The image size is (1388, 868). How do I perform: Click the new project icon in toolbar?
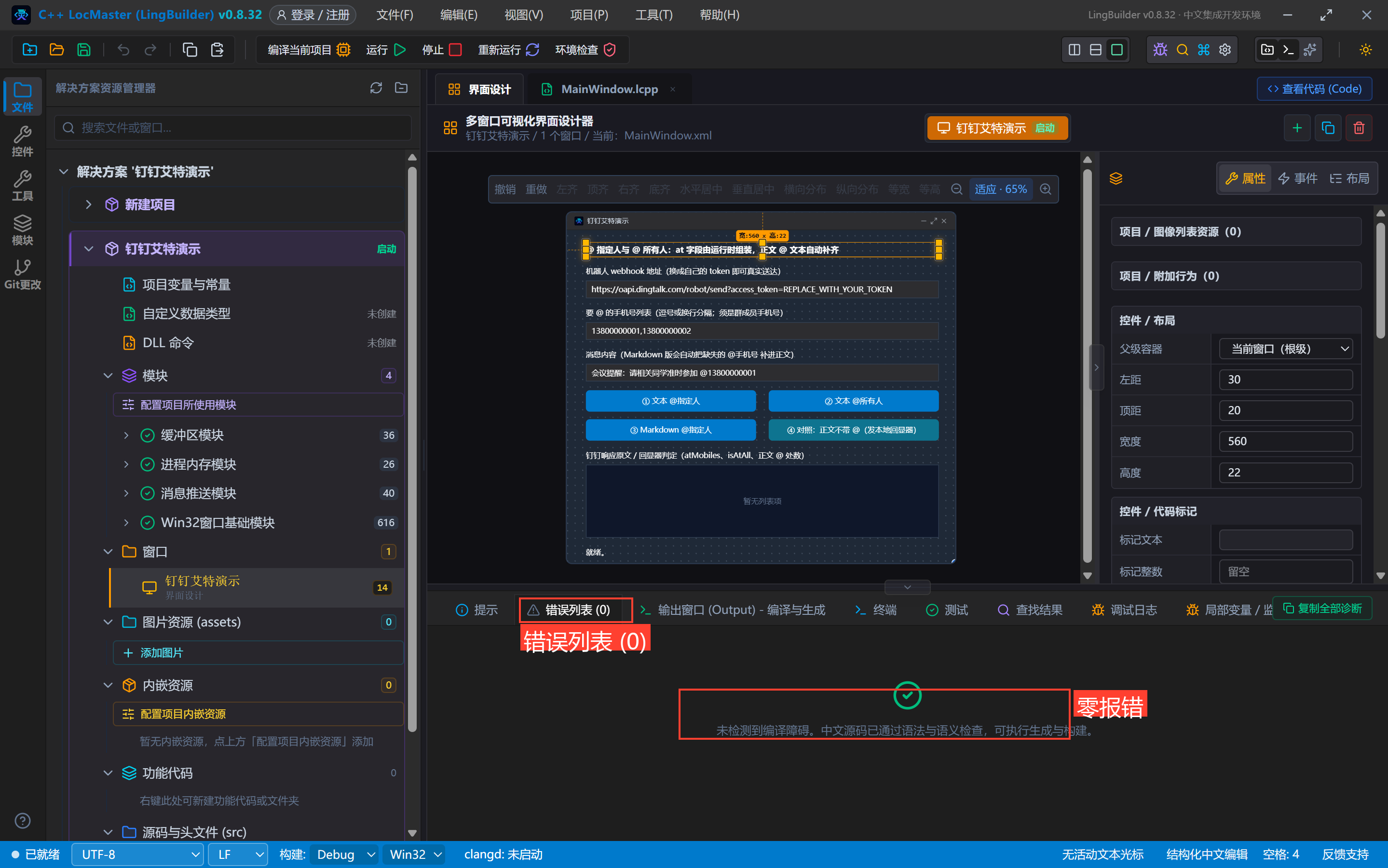[29, 50]
